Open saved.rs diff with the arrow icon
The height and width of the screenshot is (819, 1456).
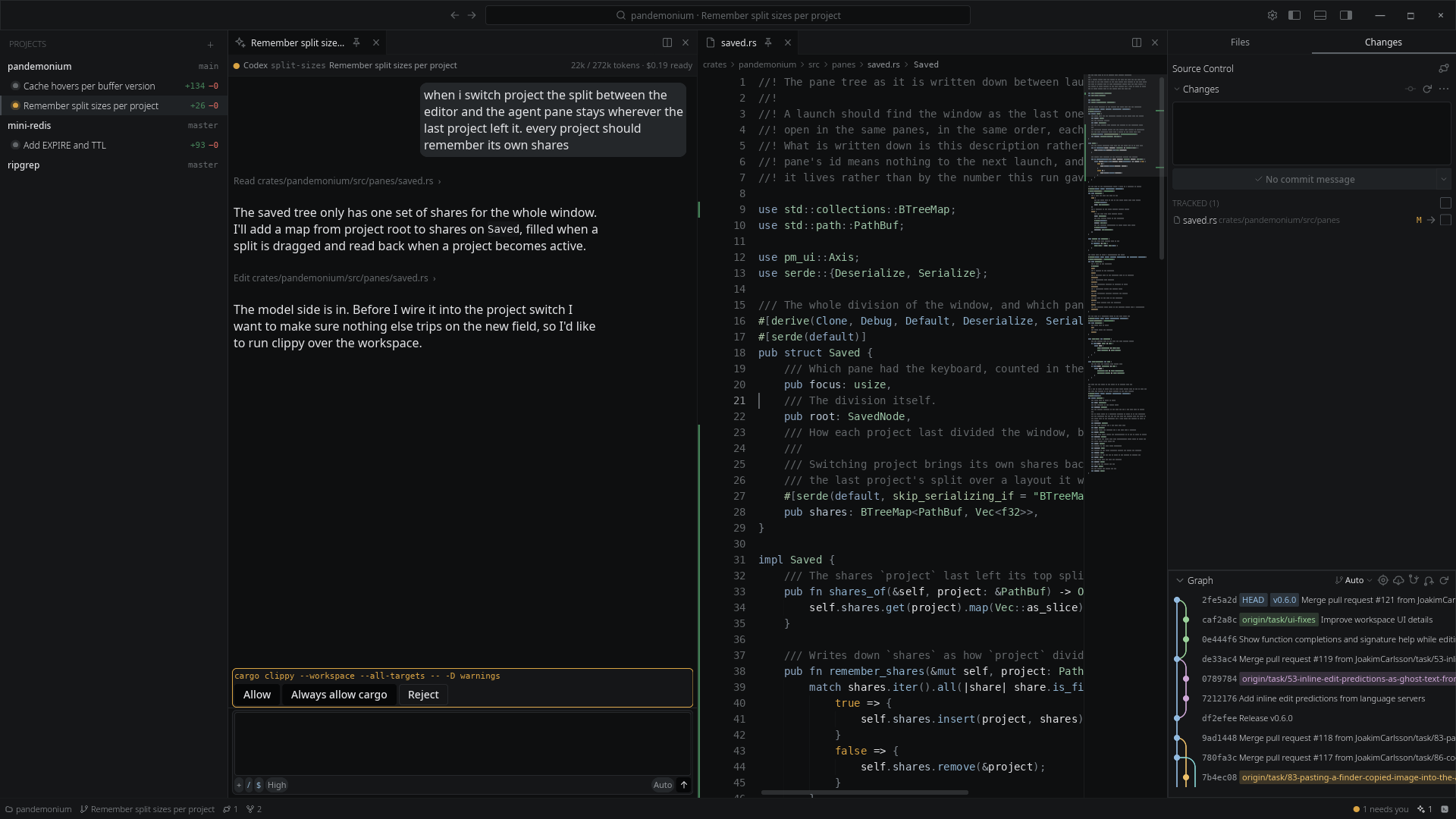coord(1431,220)
